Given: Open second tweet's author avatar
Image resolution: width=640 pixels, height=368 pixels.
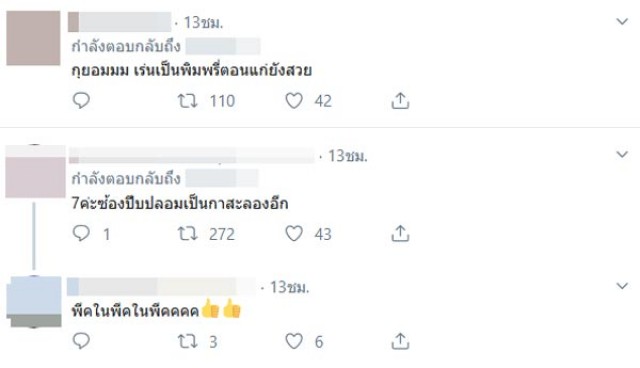Looking at the screenshot, I should (35, 171).
